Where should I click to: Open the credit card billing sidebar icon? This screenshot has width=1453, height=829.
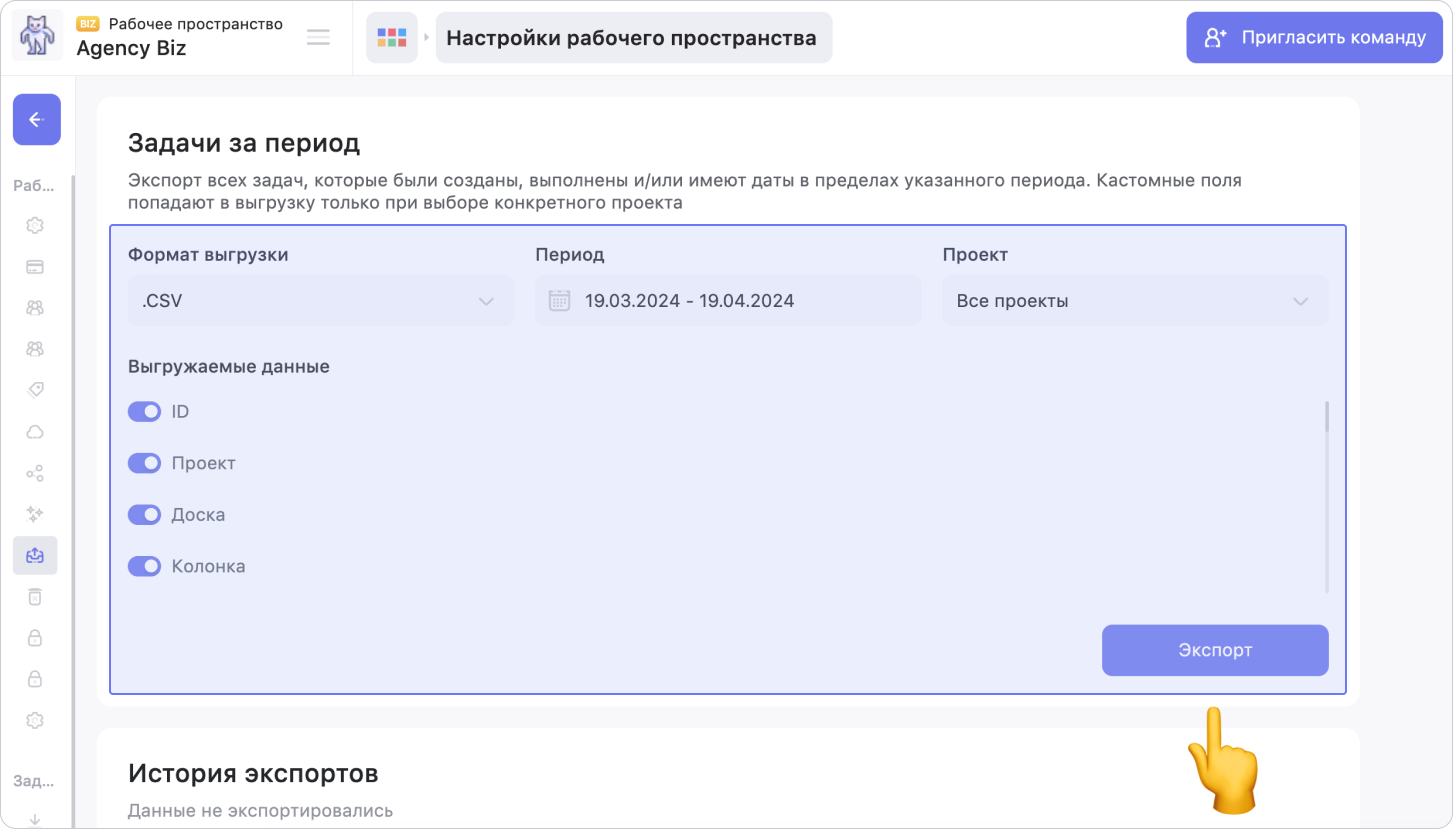35,267
